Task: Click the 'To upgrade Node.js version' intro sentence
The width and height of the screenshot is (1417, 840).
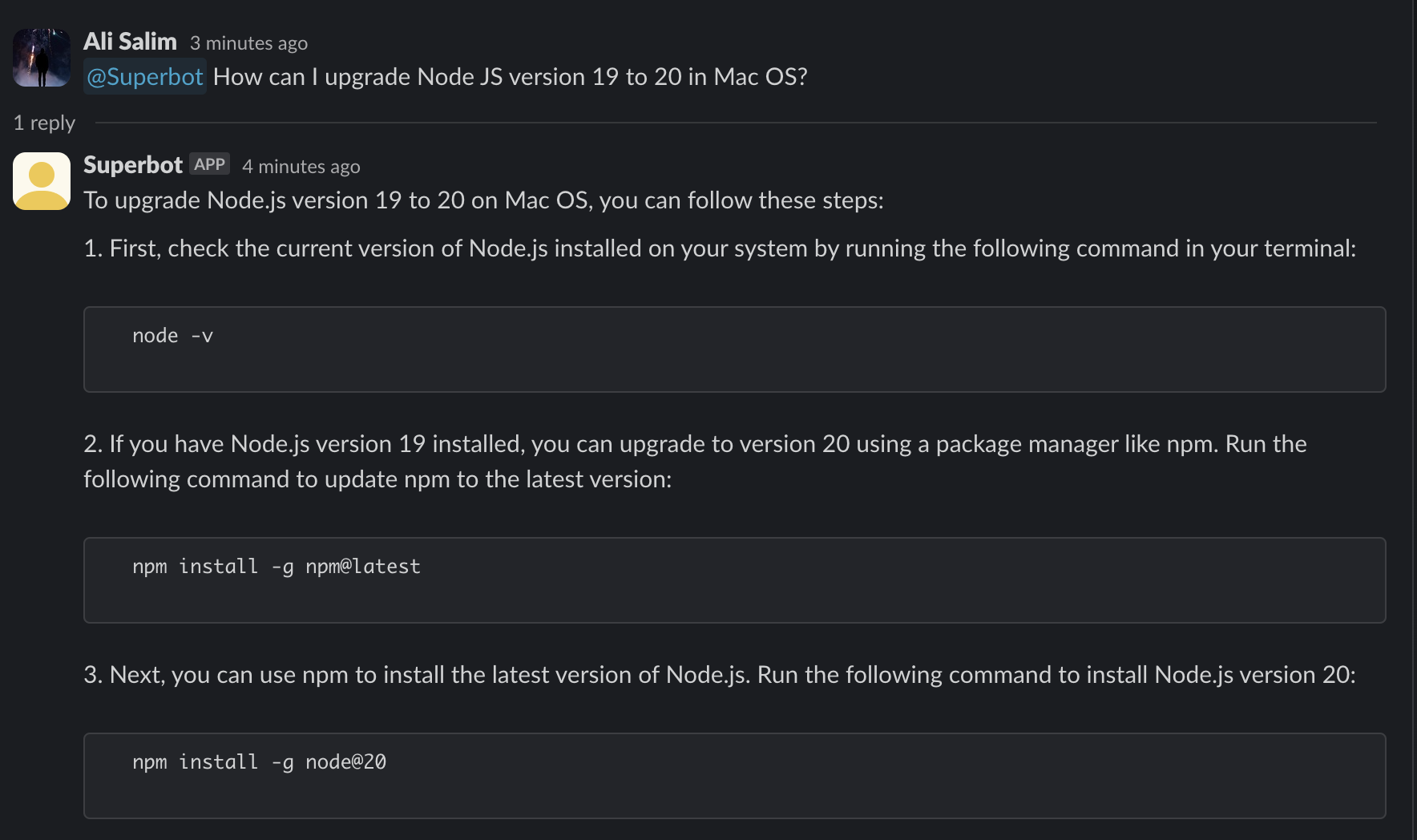Action: (x=483, y=200)
